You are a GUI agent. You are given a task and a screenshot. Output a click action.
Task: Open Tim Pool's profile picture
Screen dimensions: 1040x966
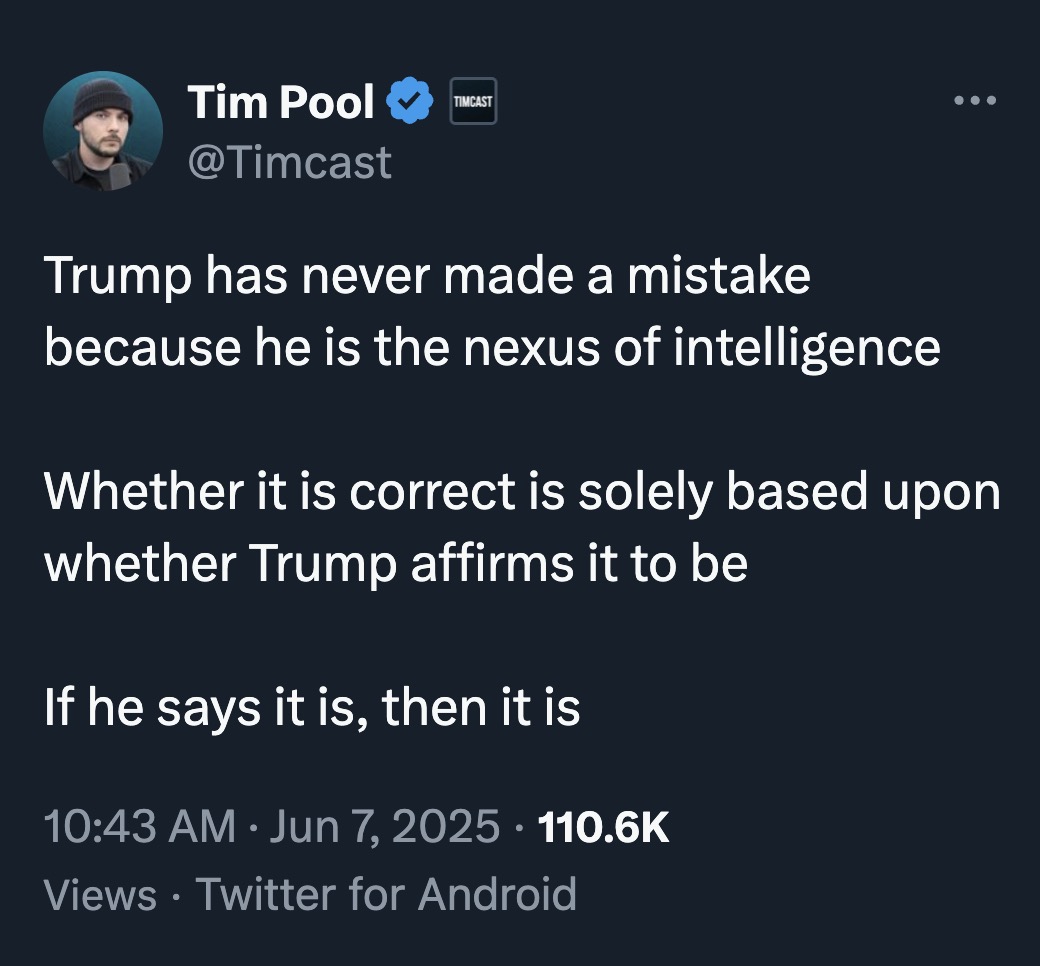(x=103, y=131)
